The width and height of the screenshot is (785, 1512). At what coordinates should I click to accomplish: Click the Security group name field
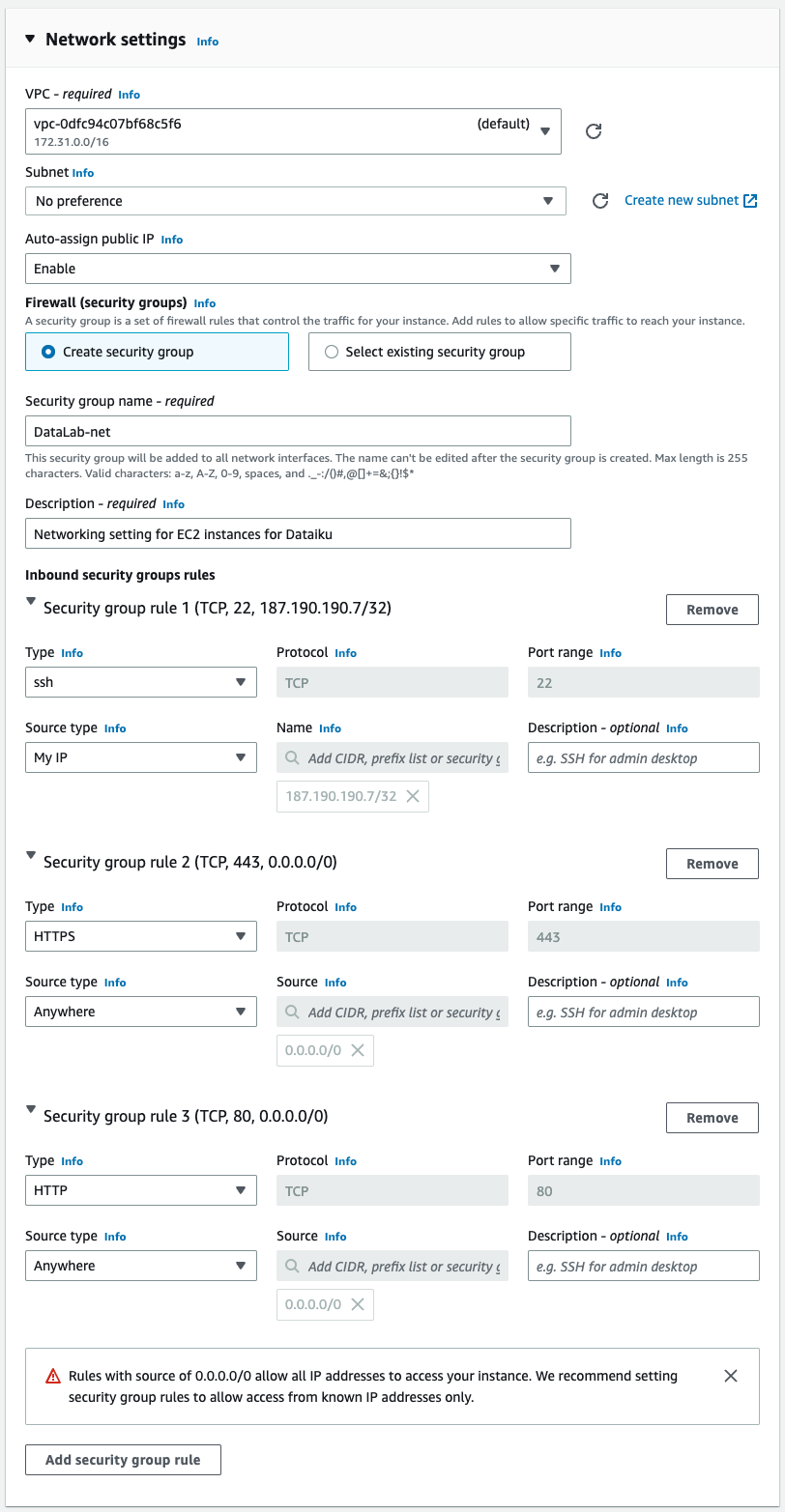pos(298,431)
